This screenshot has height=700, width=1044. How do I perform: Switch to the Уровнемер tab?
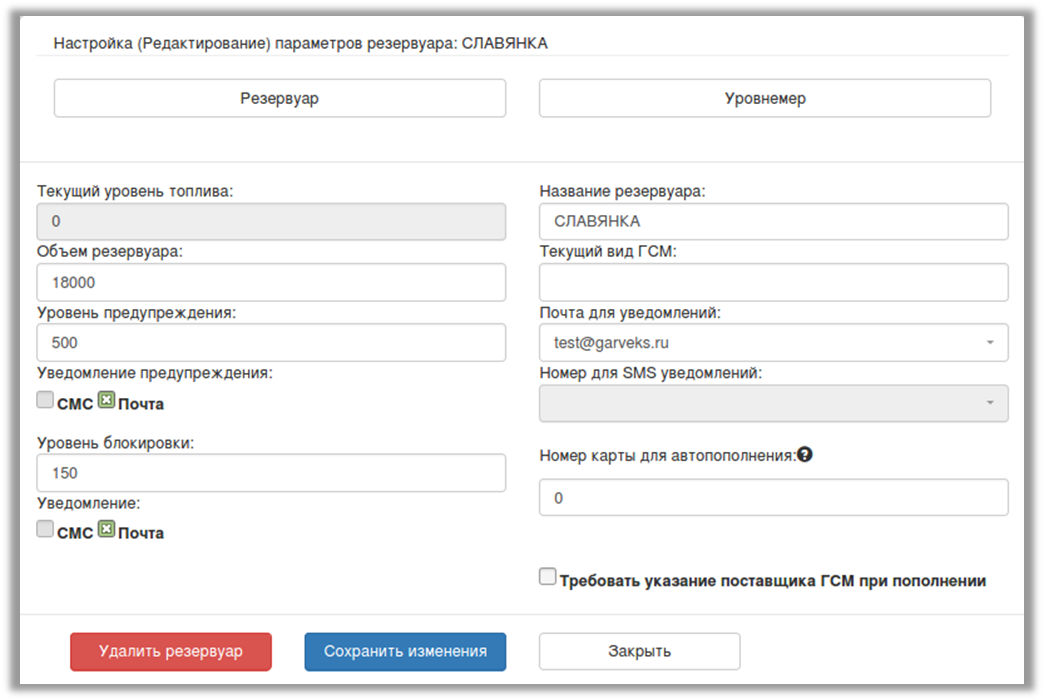click(x=765, y=98)
